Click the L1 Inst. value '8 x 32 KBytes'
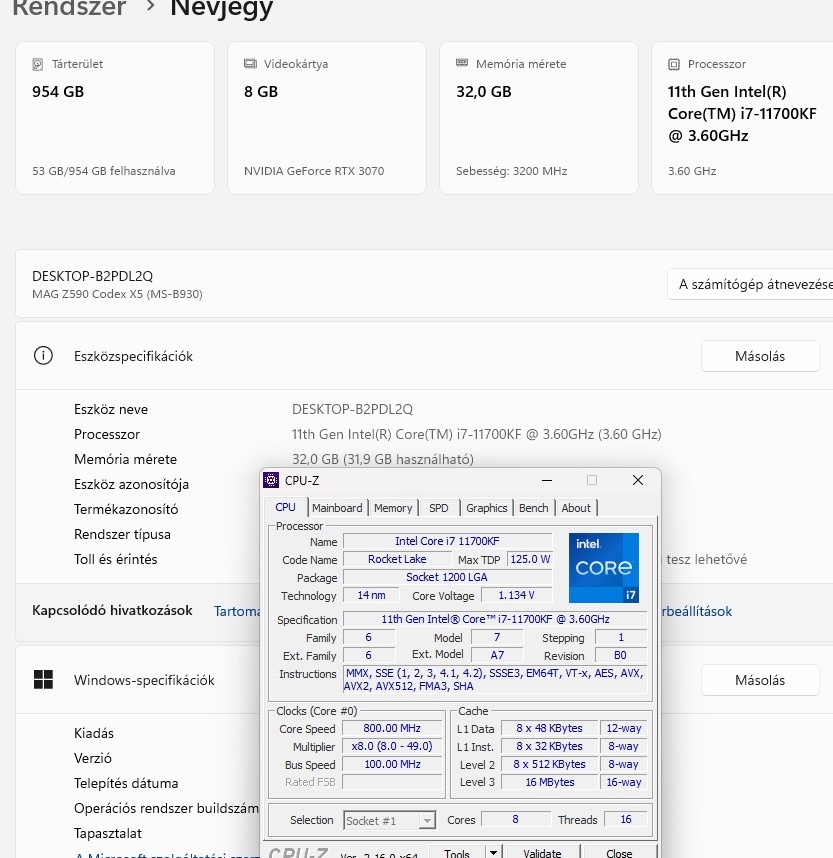 point(549,746)
